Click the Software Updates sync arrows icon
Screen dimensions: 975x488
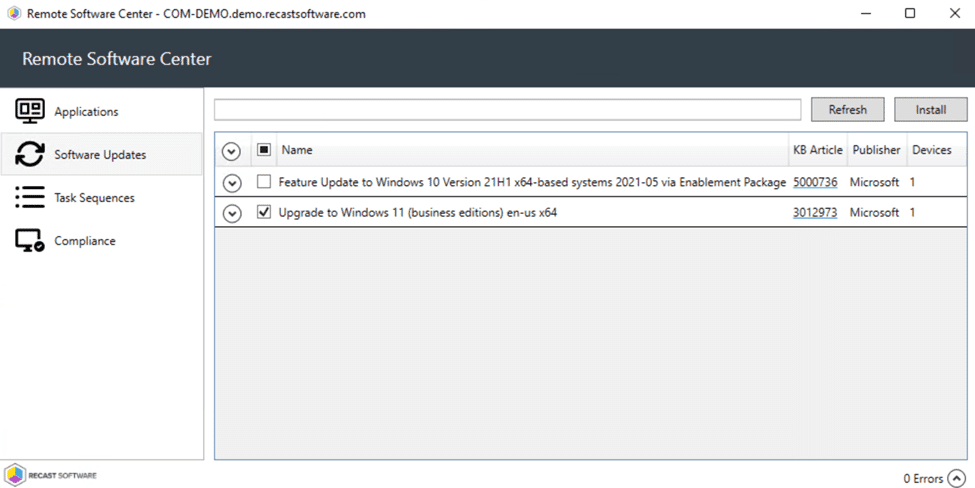(30, 154)
